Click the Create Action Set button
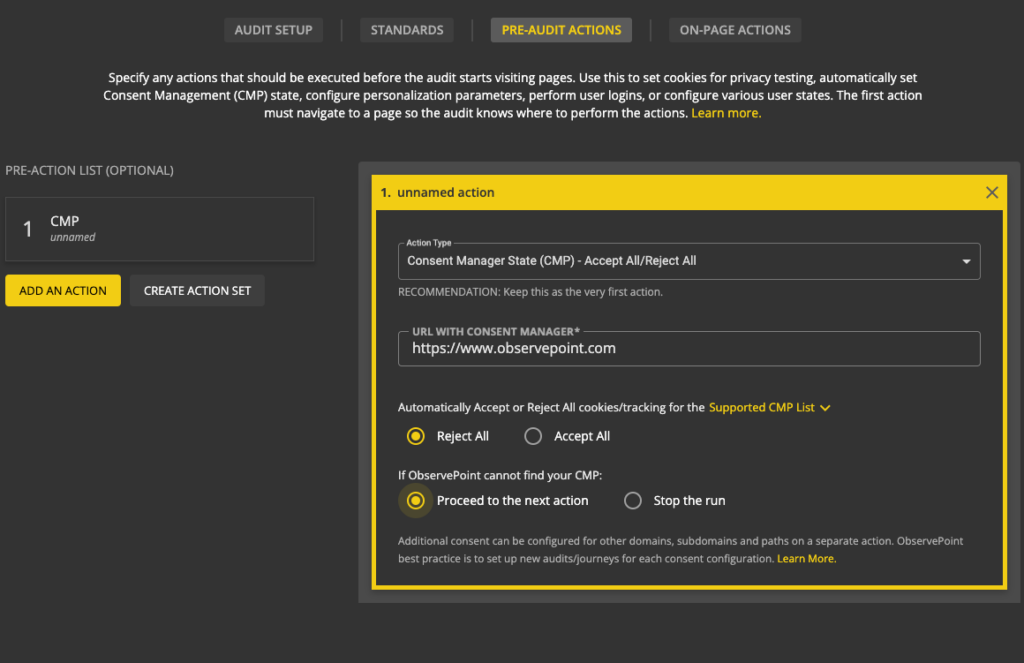 (197, 291)
